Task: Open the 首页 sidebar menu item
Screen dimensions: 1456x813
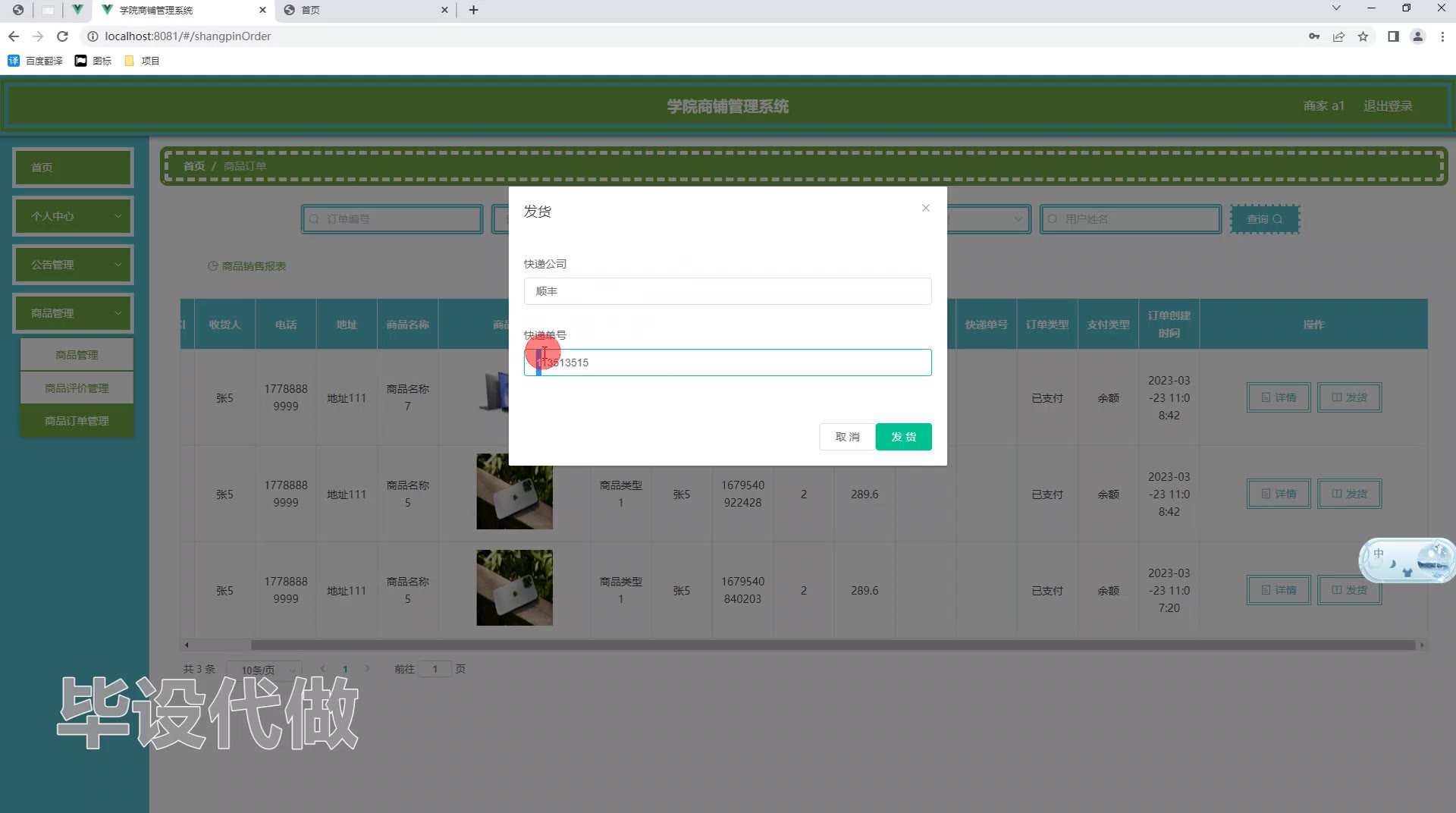Action: [x=73, y=168]
